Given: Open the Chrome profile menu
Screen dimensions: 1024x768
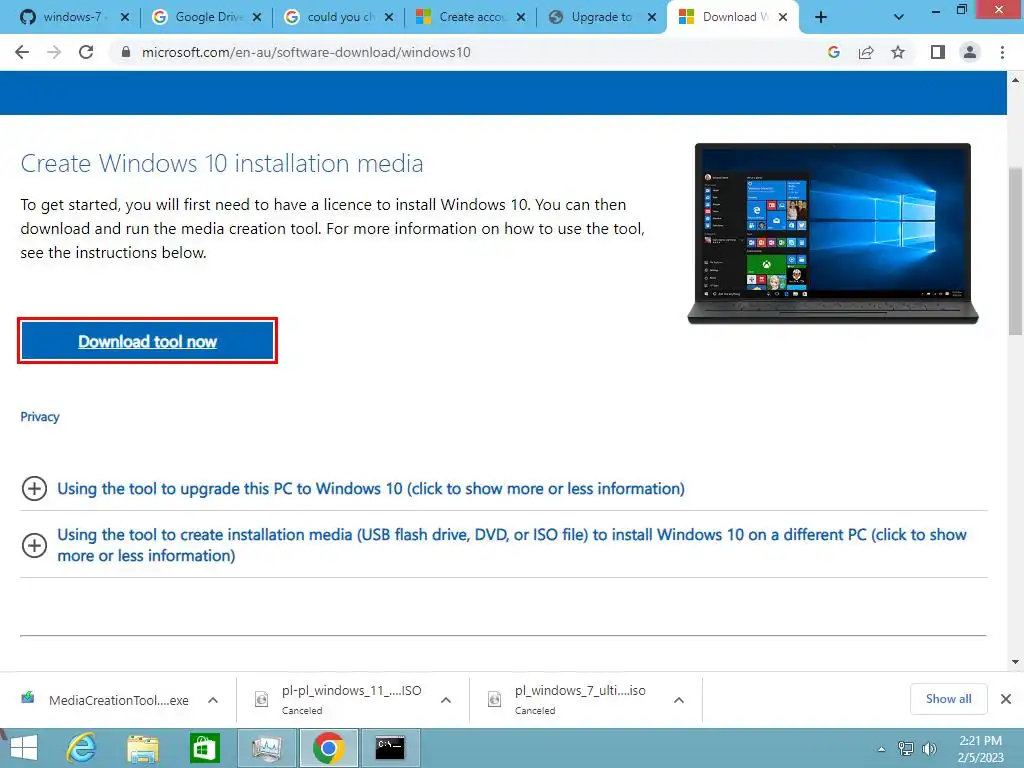Looking at the screenshot, I should pyautogui.click(x=970, y=52).
